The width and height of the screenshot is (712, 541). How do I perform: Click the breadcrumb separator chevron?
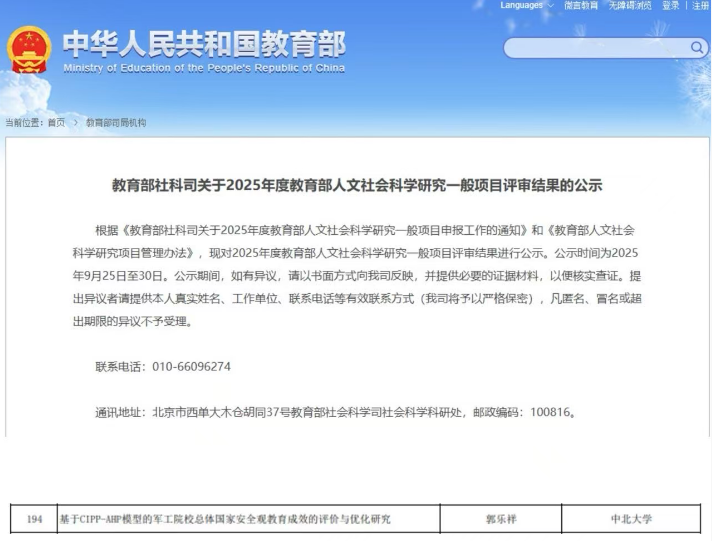point(75,122)
